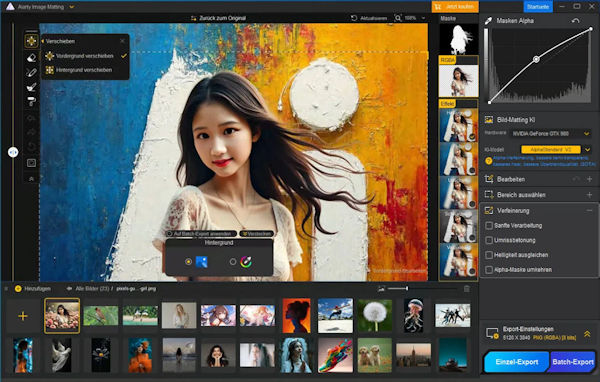Choose Hintergrund verschieben in move menu
This screenshot has height=382, width=600.
(x=84, y=70)
